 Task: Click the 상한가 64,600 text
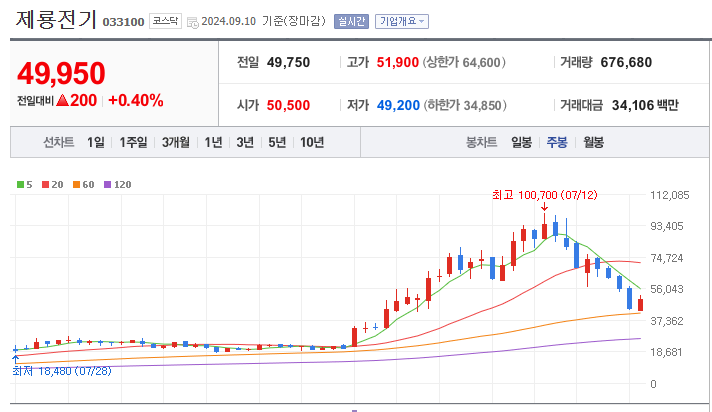point(464,62)
